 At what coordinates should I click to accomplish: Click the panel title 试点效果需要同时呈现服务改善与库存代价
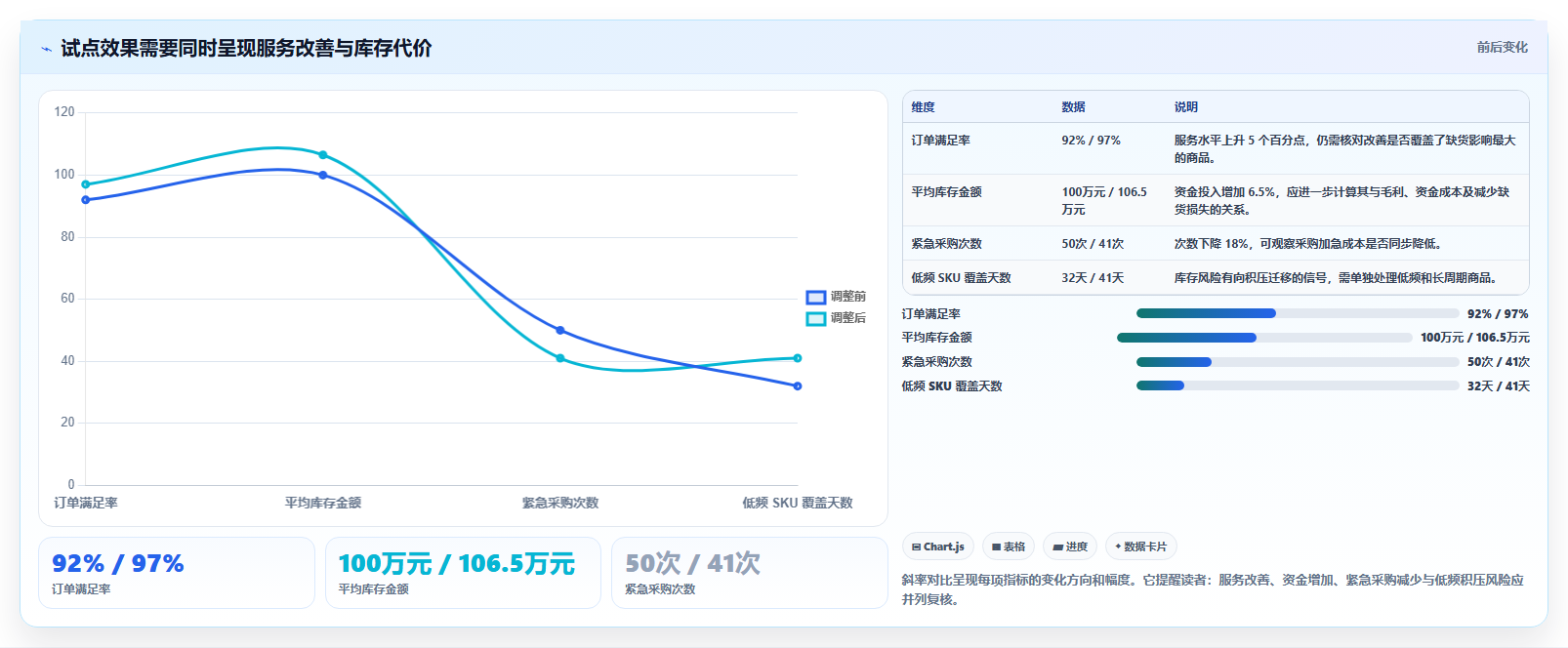246,49
